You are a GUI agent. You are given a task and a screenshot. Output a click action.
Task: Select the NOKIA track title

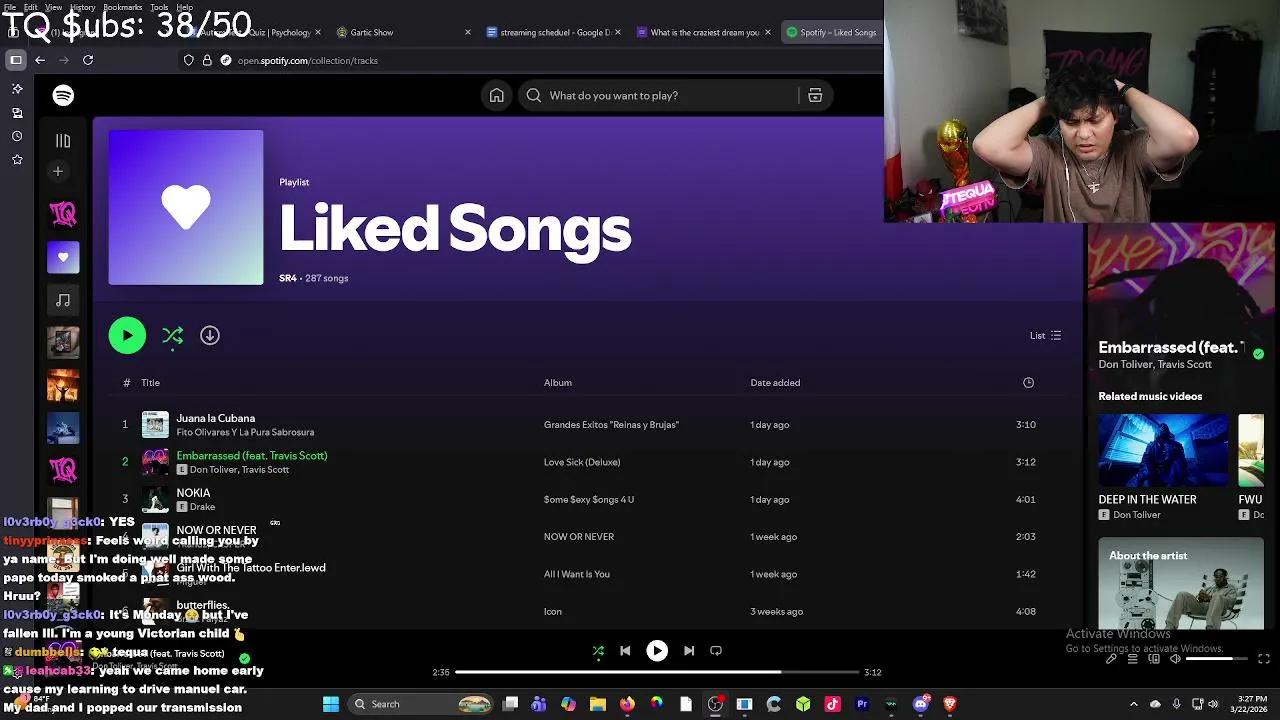coord(193,493)
